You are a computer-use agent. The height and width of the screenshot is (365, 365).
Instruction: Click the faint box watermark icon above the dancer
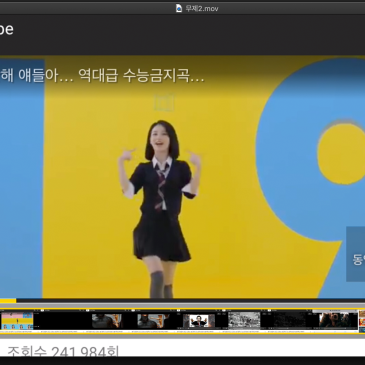point(164,103)
